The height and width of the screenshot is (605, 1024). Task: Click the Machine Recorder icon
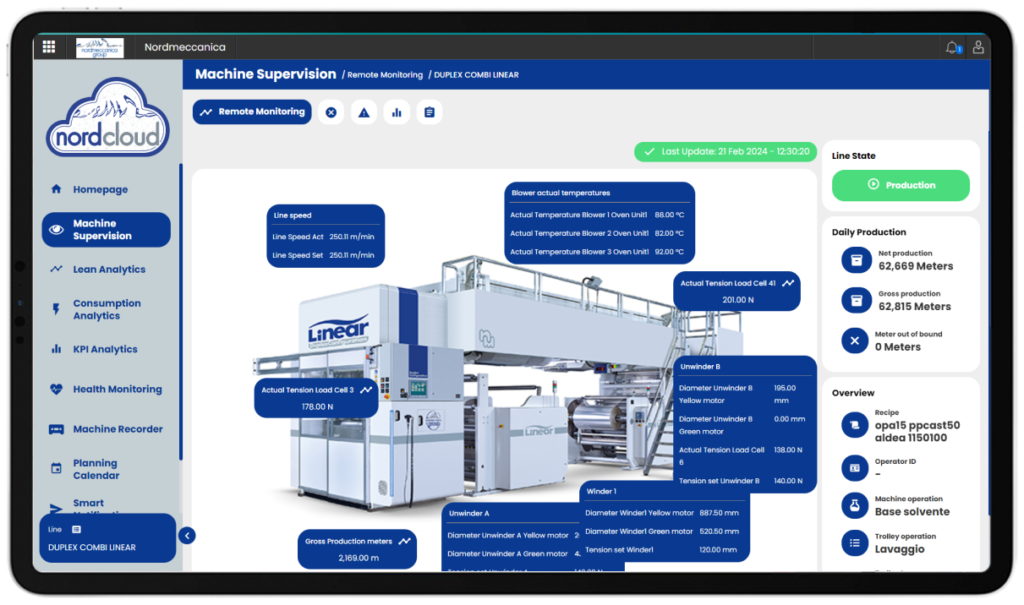56,429
